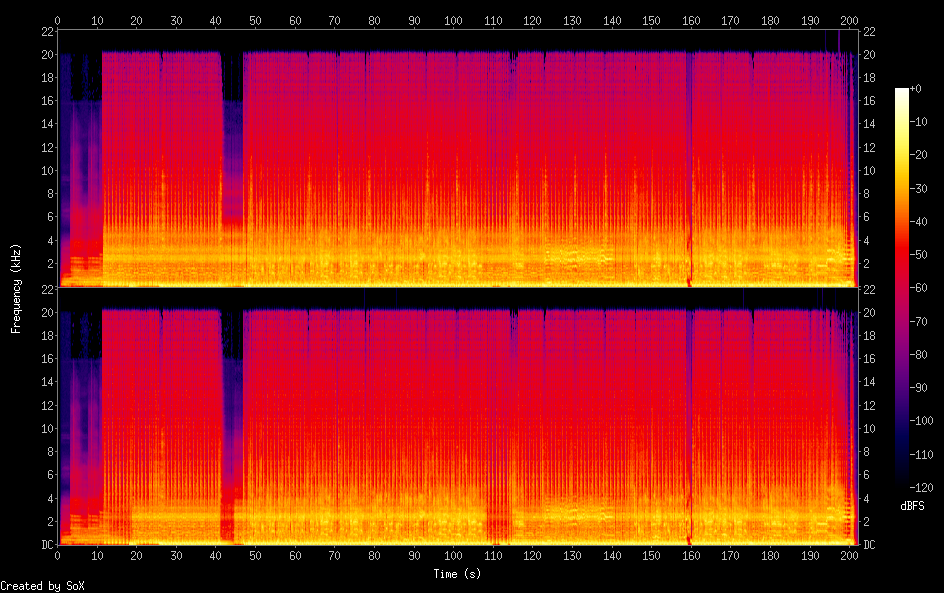
Task: Click the '200' tick on the bottom time axis
Action: 849,556
